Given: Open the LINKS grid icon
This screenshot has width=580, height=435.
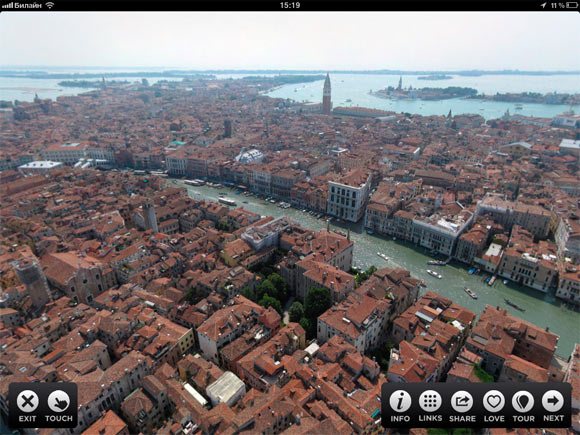Looking at the screenshot, I should (430, 401).
